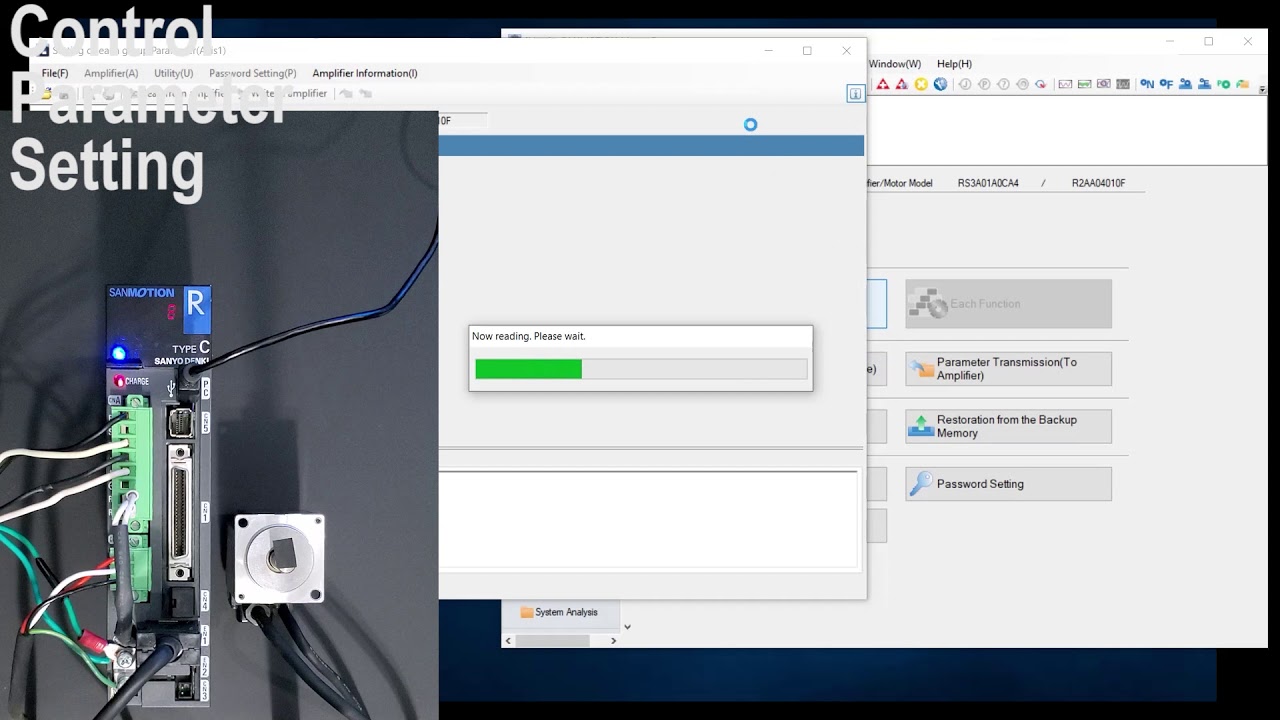Click the blue OF toolbar icon
Viewport: 1280px width, 720px height.
pos(1166,84)
